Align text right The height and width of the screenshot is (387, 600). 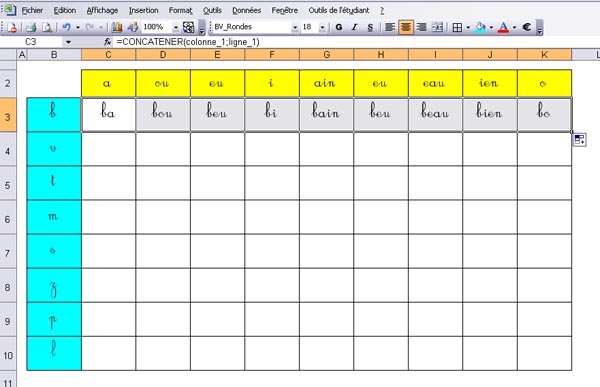(421, 27)
